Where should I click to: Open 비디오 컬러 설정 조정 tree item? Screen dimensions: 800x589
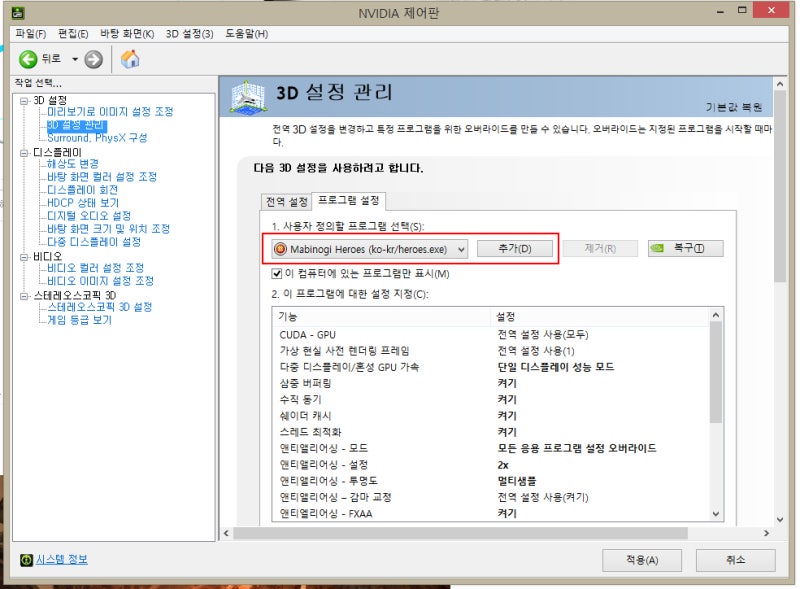tap(95, 268)
